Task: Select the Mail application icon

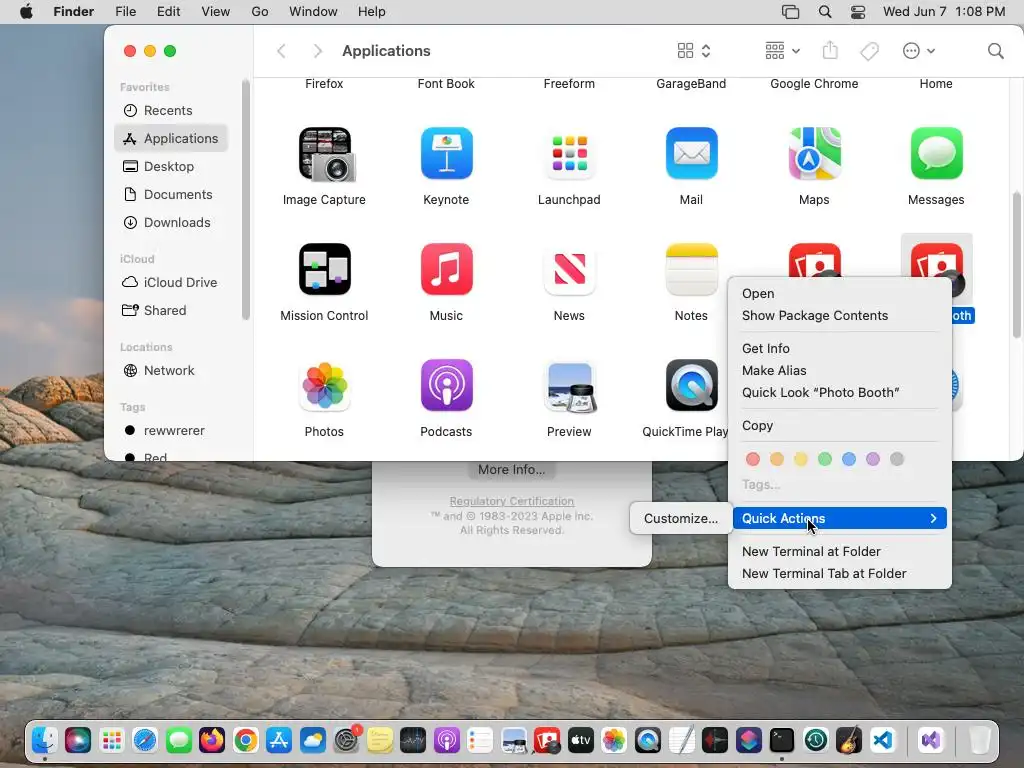Action: tap(691, 153)
